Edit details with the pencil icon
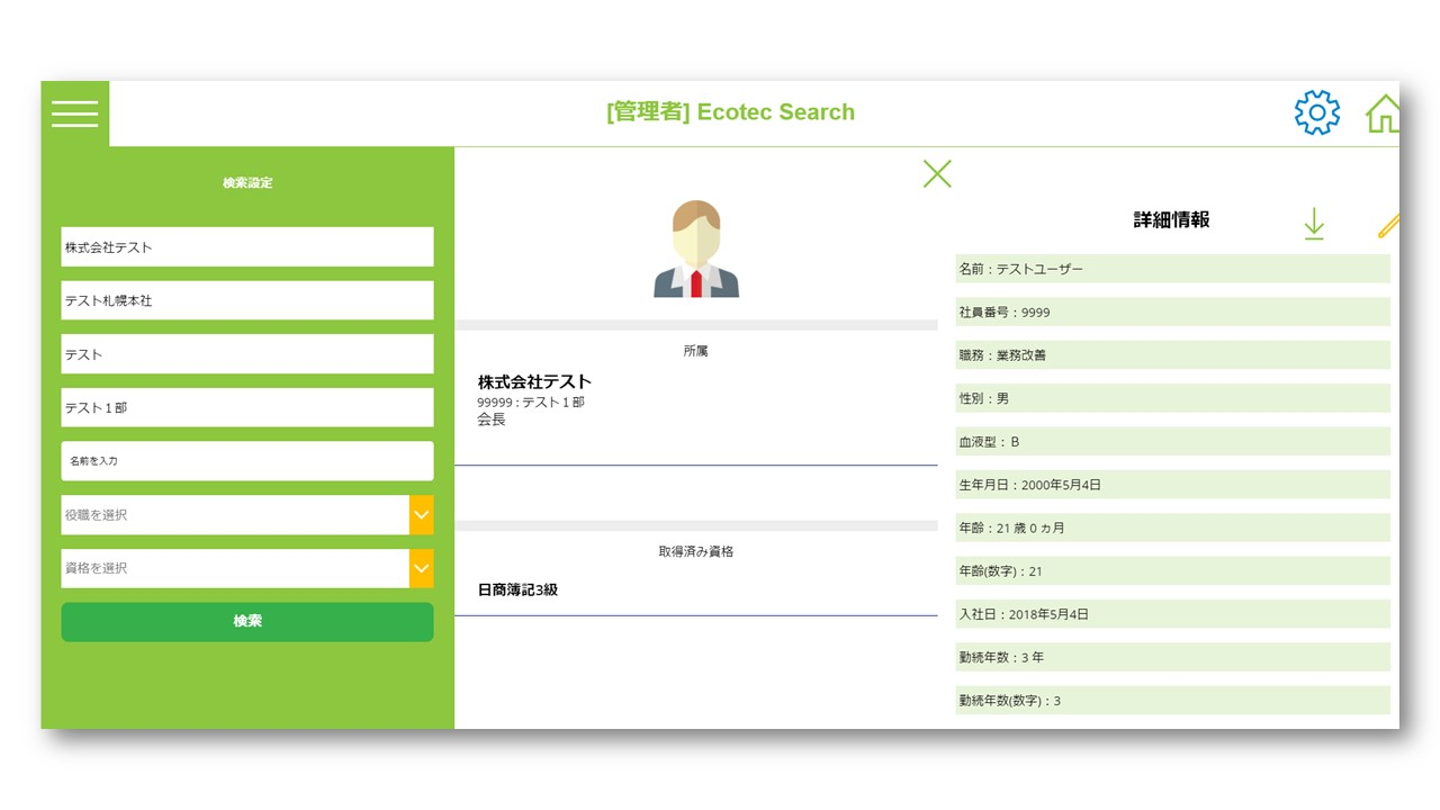 [x=1387, y=226]
